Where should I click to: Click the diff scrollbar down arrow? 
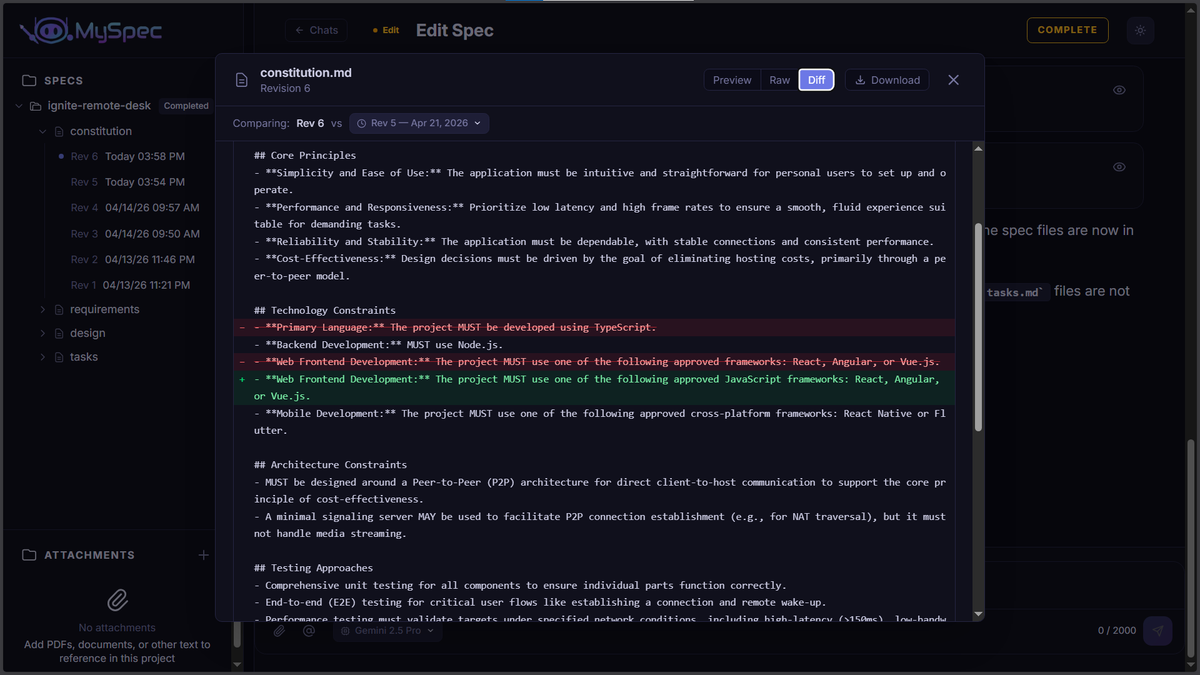tap(978, 614)
